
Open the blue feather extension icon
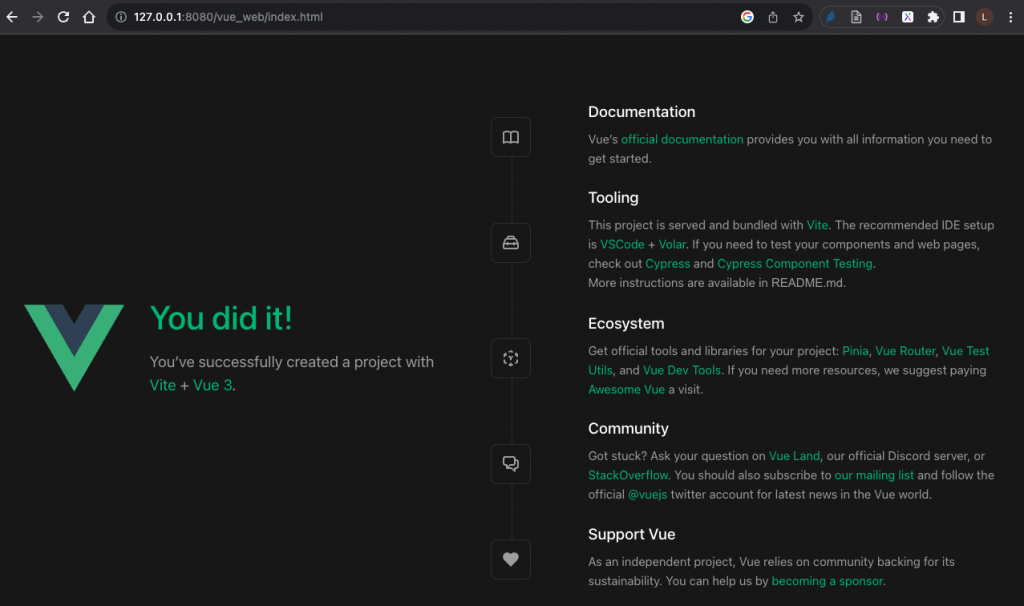point(831,17)
